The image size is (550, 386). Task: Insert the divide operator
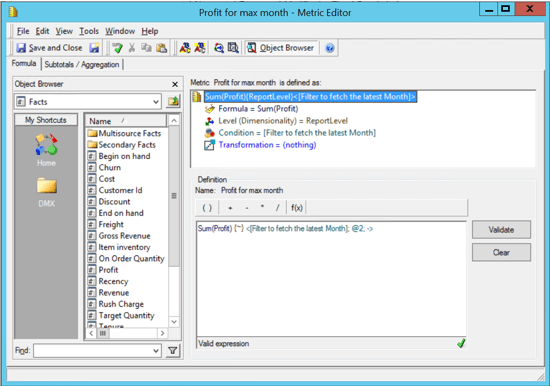tap(277, 208)
